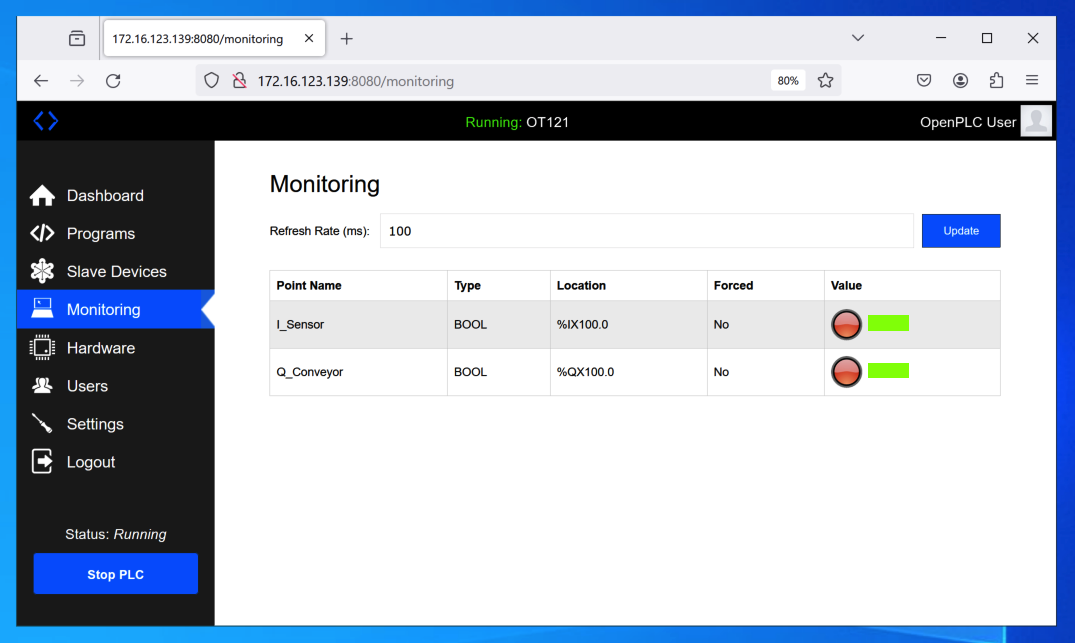The height and width of the screenshot is (643, 1075).
Task: Click the green bar in Q_Conveyor row
Action: click(x=888, y=371)
